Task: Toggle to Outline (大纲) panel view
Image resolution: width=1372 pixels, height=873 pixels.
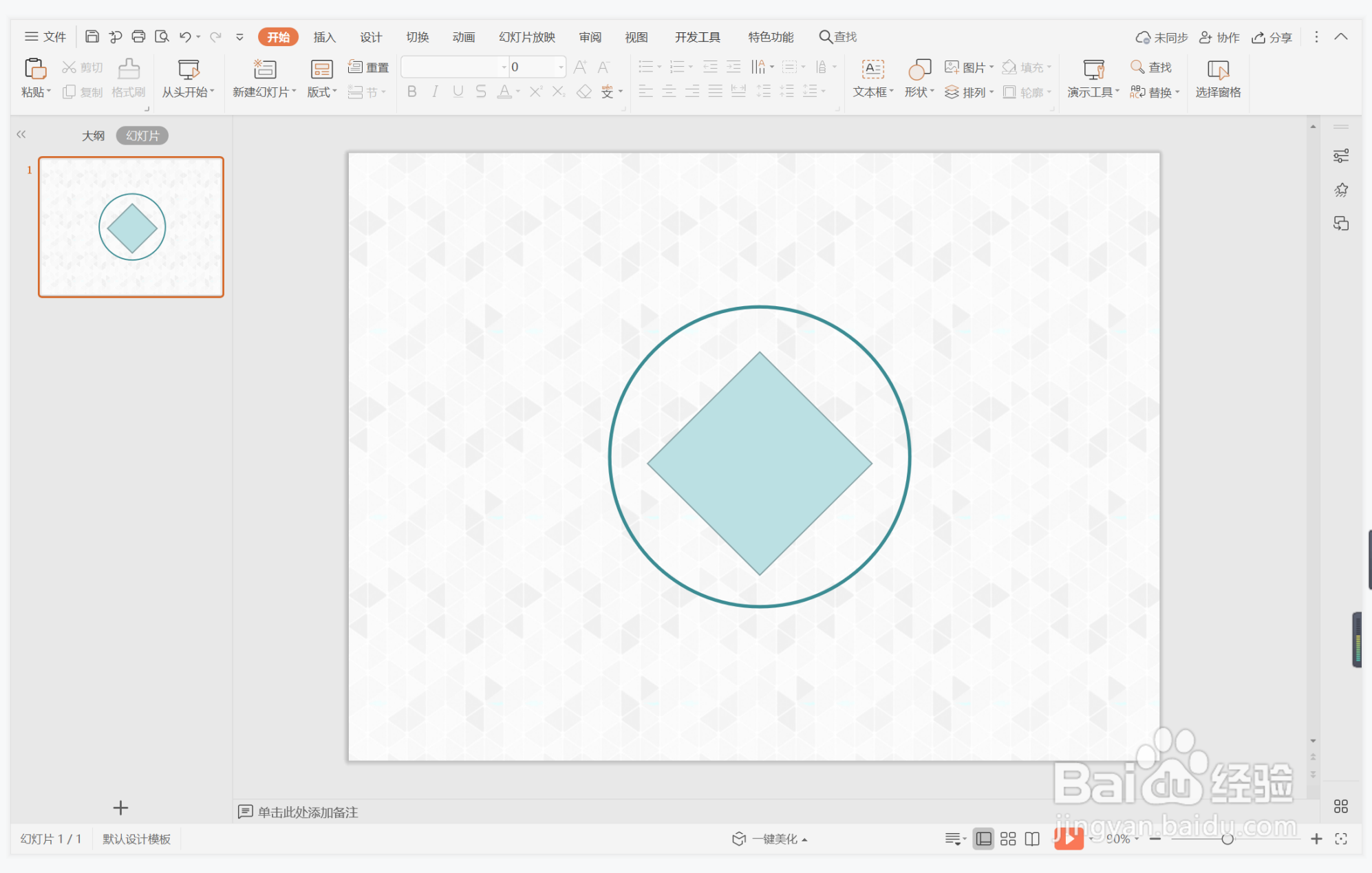Action: [x=93, y=136]
